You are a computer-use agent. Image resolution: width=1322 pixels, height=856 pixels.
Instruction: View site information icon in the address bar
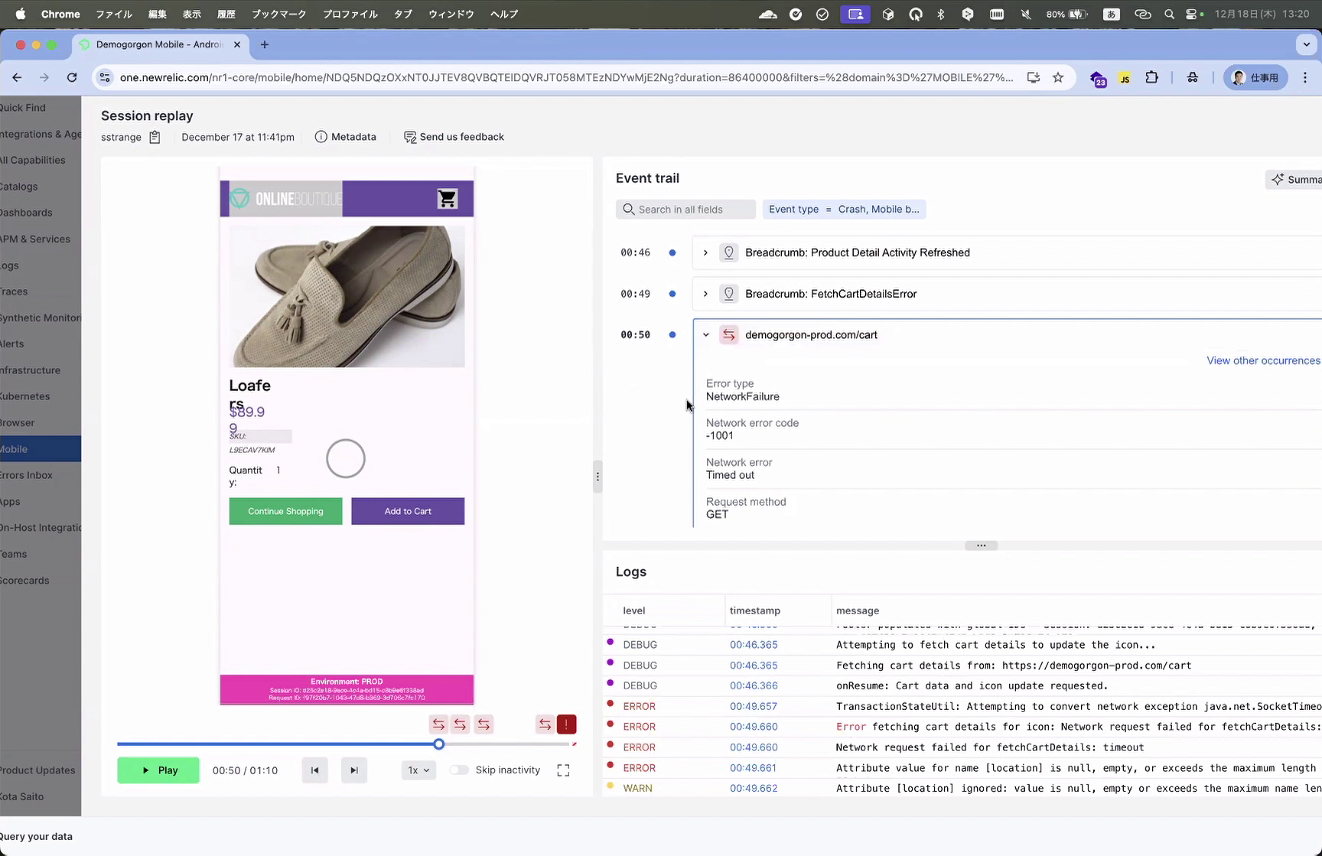click(x=105, y=77)
